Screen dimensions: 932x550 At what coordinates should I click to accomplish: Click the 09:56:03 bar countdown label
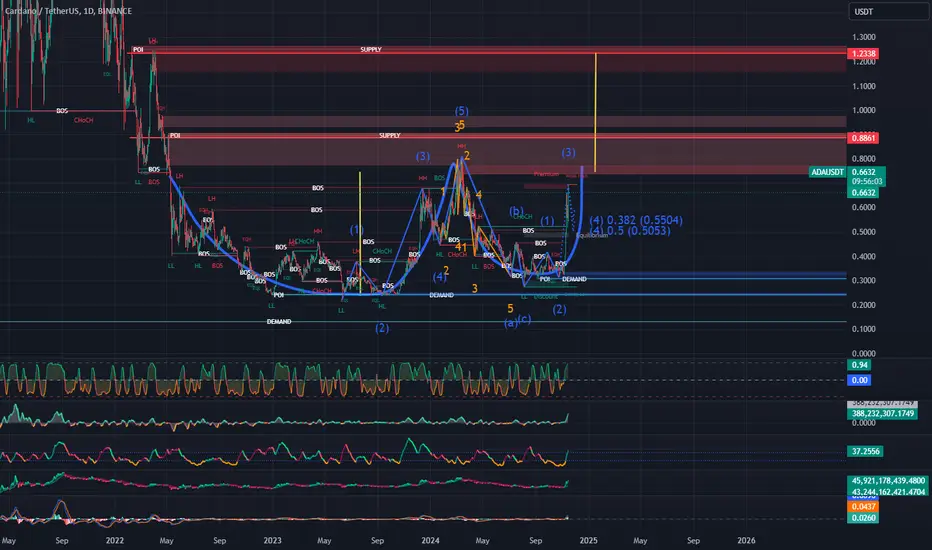point(867,181)
